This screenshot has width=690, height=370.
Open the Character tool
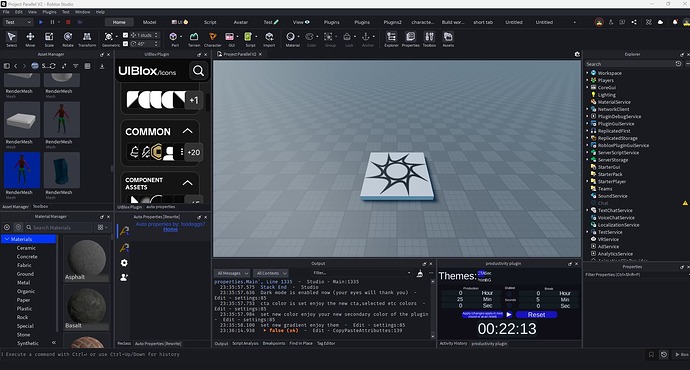(213, 39)
